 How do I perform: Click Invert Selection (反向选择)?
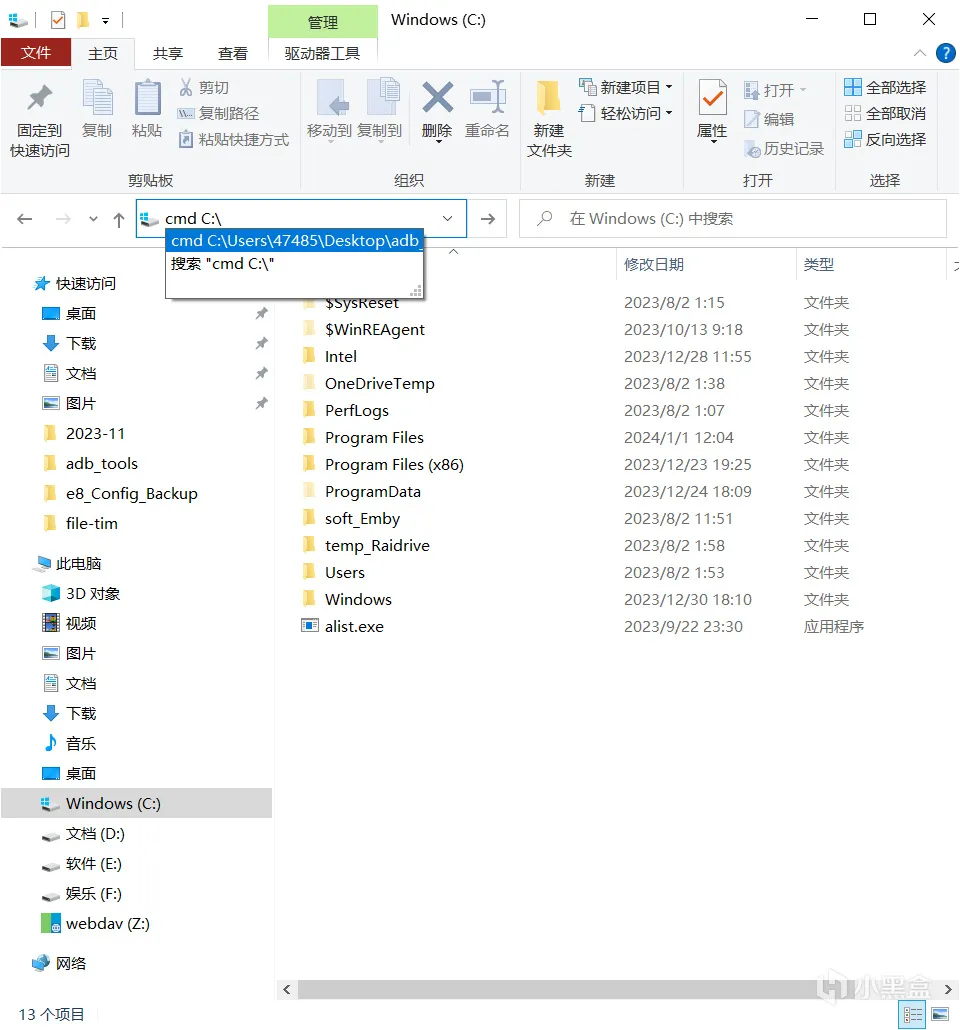885,139
